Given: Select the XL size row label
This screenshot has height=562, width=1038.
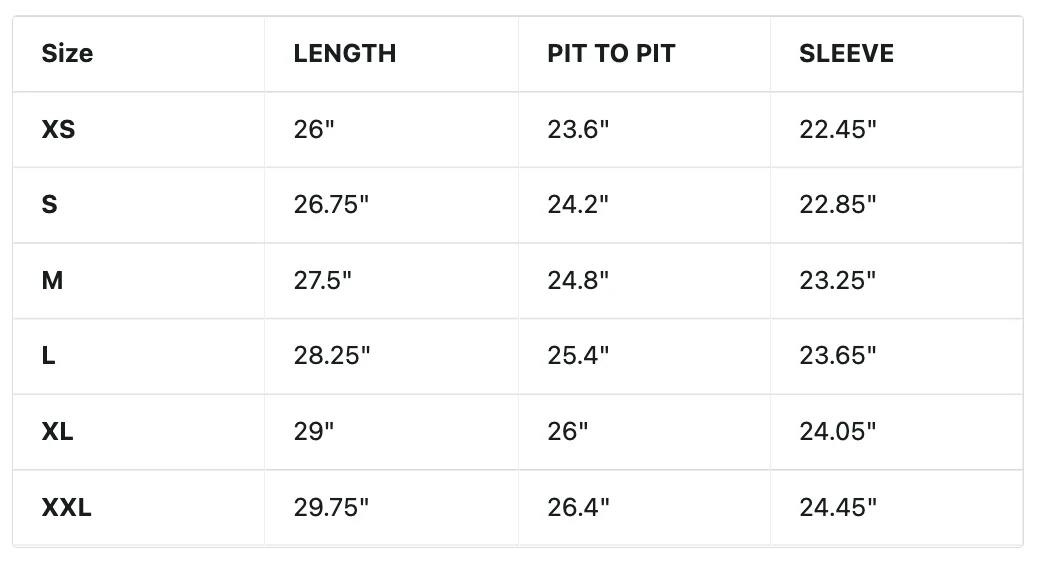Looking at the screenshot, I should pyautogui.click(x=58, y=432).
